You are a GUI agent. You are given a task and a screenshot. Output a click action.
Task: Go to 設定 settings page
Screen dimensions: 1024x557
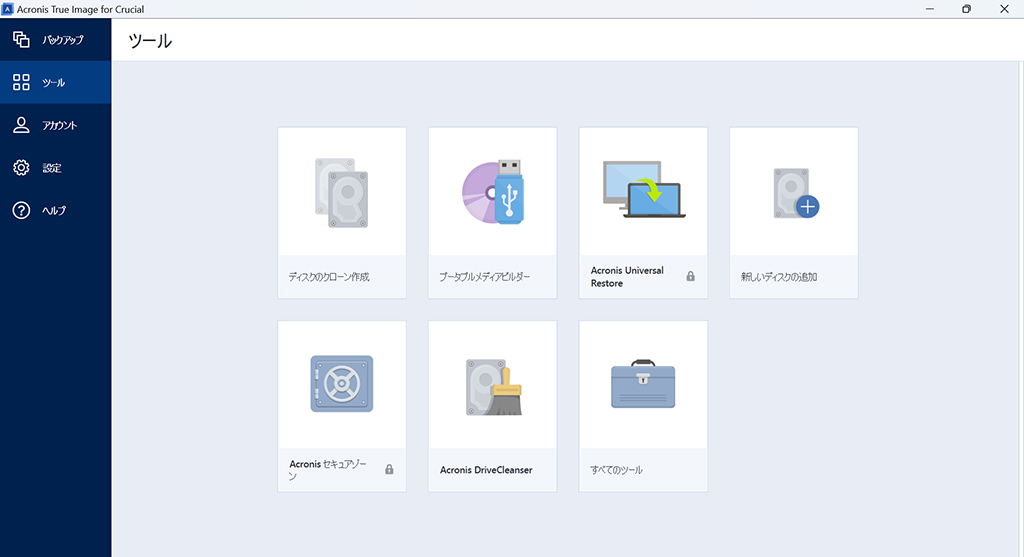point(56,168)
